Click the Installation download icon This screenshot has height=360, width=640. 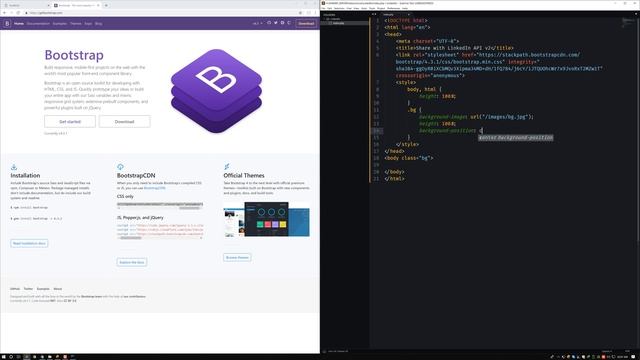[14, 167]
